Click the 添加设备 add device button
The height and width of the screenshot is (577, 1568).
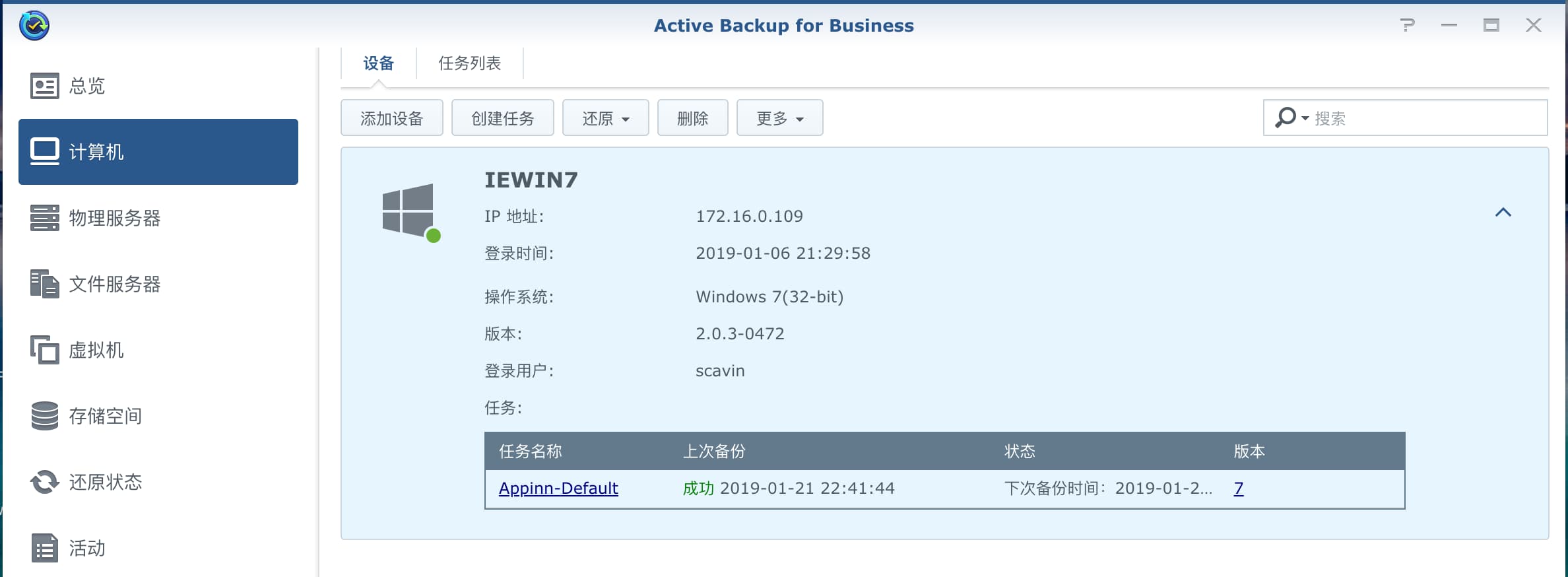[391, 118]
